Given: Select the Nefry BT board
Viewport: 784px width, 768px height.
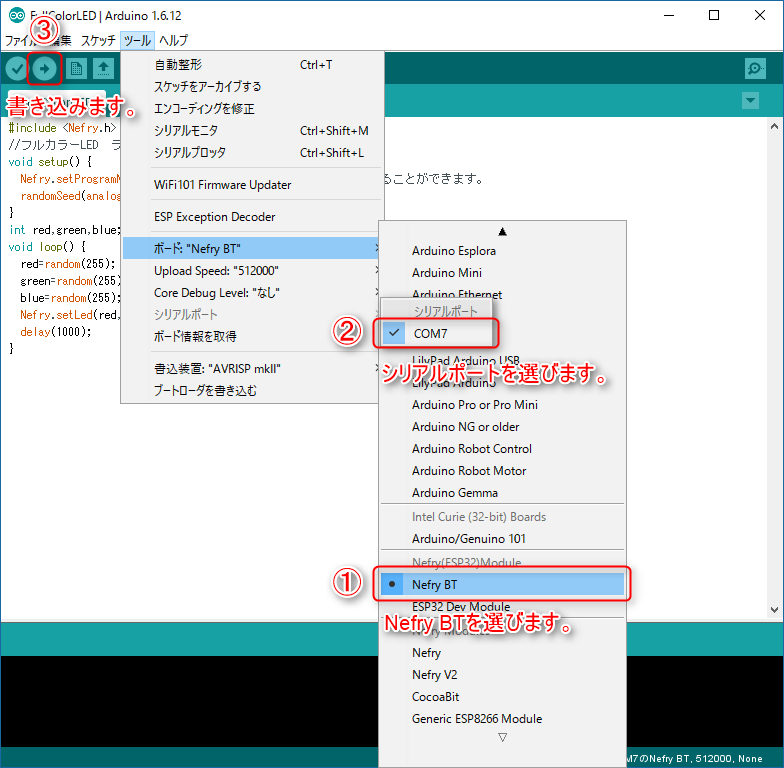Looking at the screenshot, I should pyautogui.click(x=502, y=584).
